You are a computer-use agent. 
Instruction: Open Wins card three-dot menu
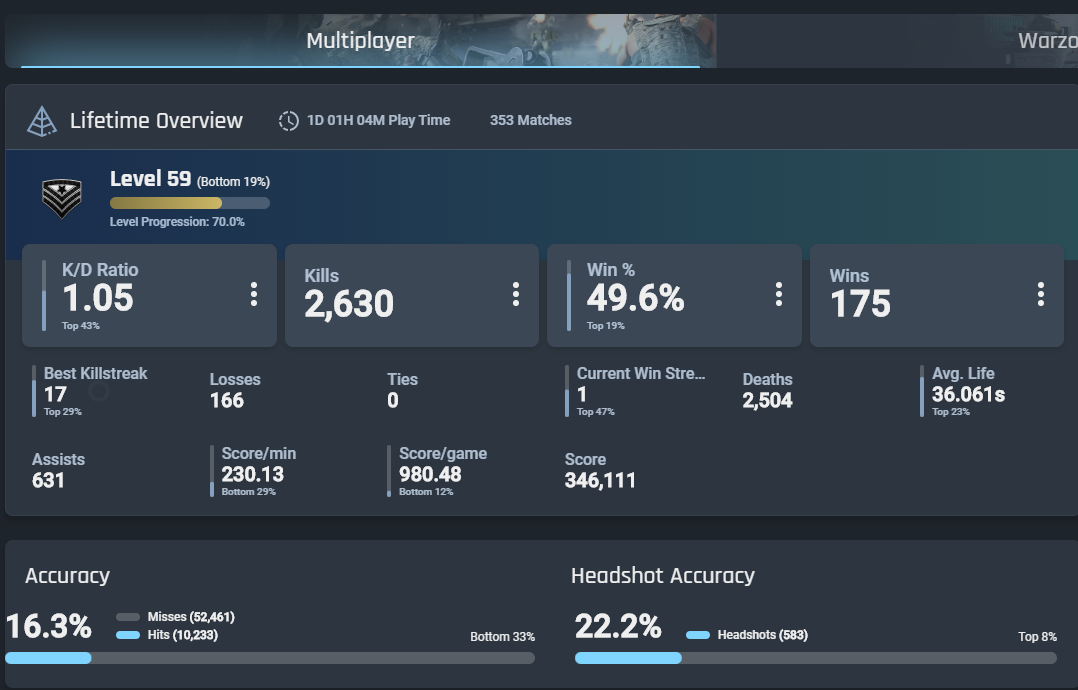tap(1041, 294)
